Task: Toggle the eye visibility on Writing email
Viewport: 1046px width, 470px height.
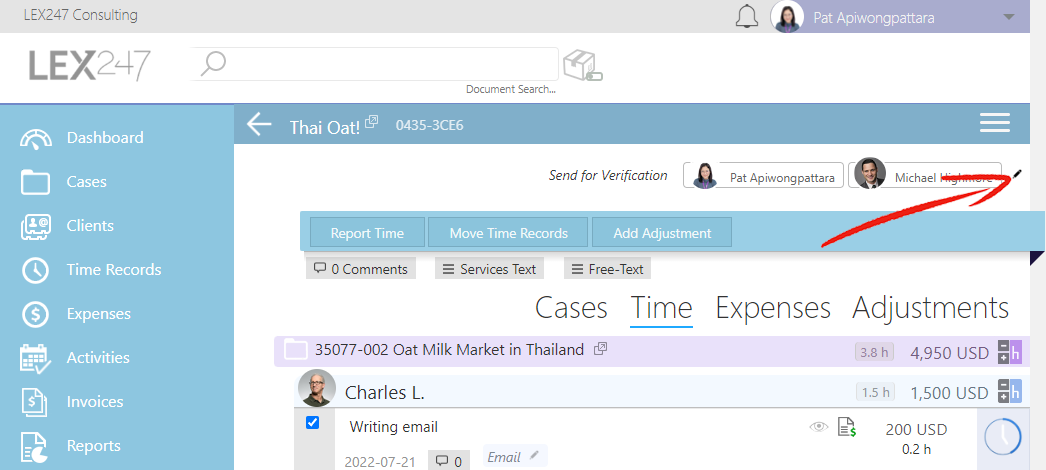Action: (x=819, y=427)
